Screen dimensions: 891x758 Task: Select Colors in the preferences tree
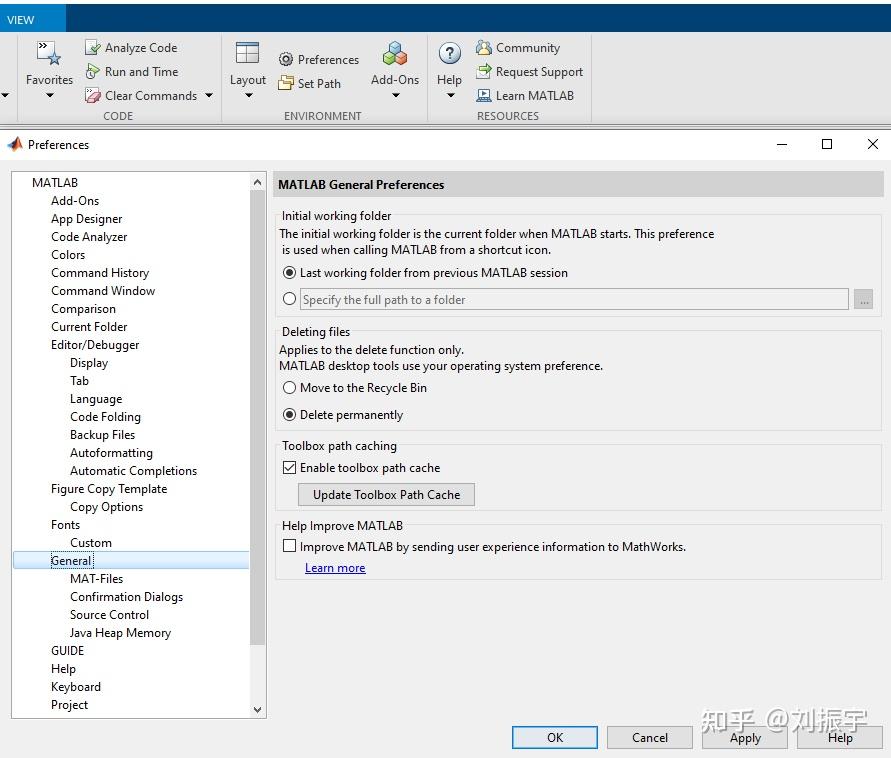pos(67,254)
